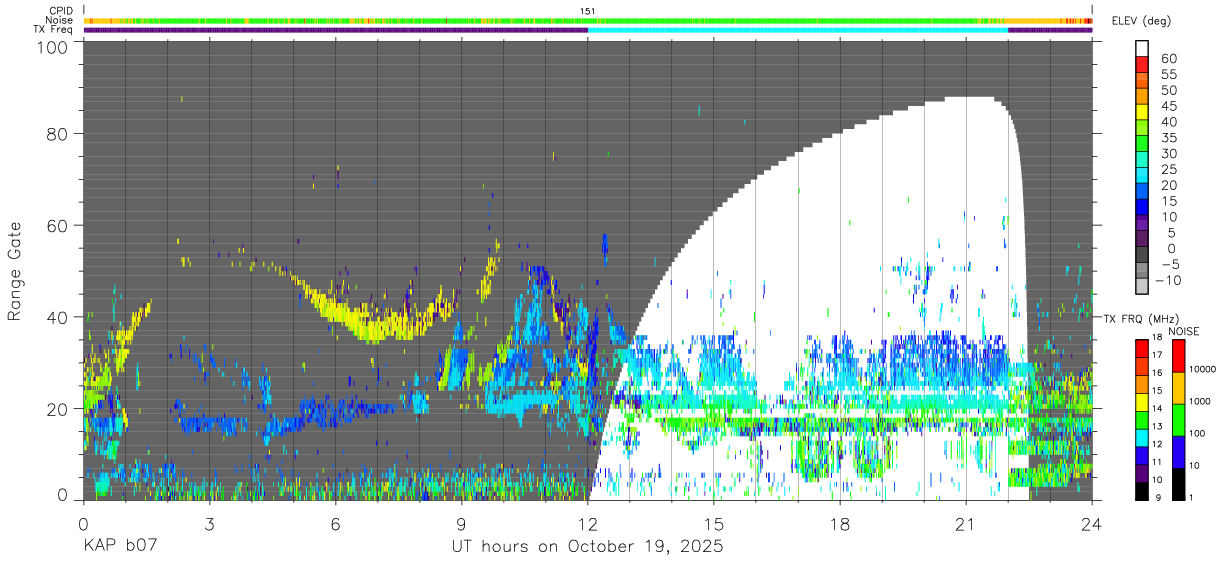This screenshot has width=1228, height=567.
Task: Click the 3 tick on the UT hours axis
Action: [x=209, y=524]
